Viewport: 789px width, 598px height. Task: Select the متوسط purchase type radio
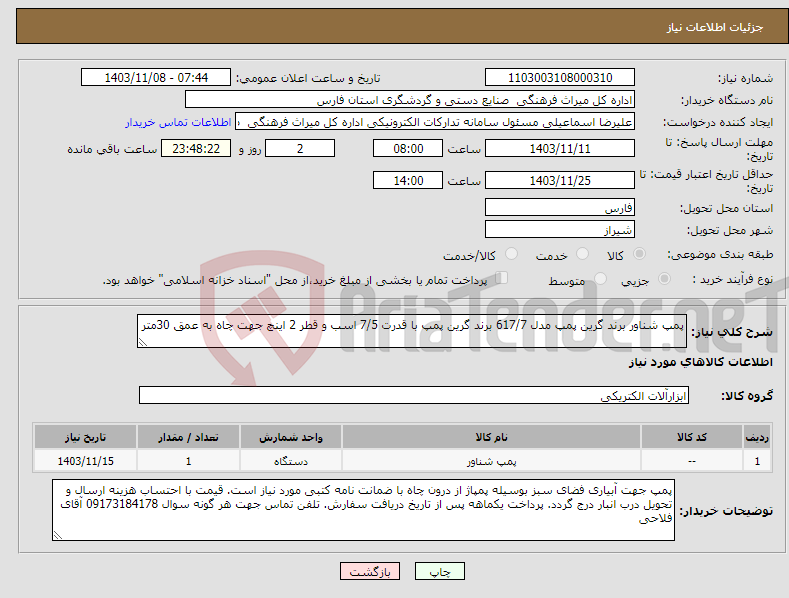(x=600, y=278)
